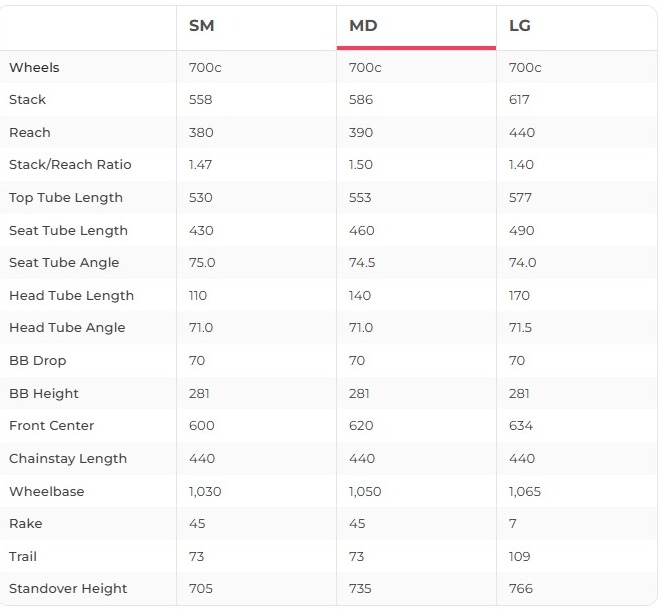This screenshot has width=669, height=610.
Task: Select the LG Trail value 109
Action: (x=520, y=557)
